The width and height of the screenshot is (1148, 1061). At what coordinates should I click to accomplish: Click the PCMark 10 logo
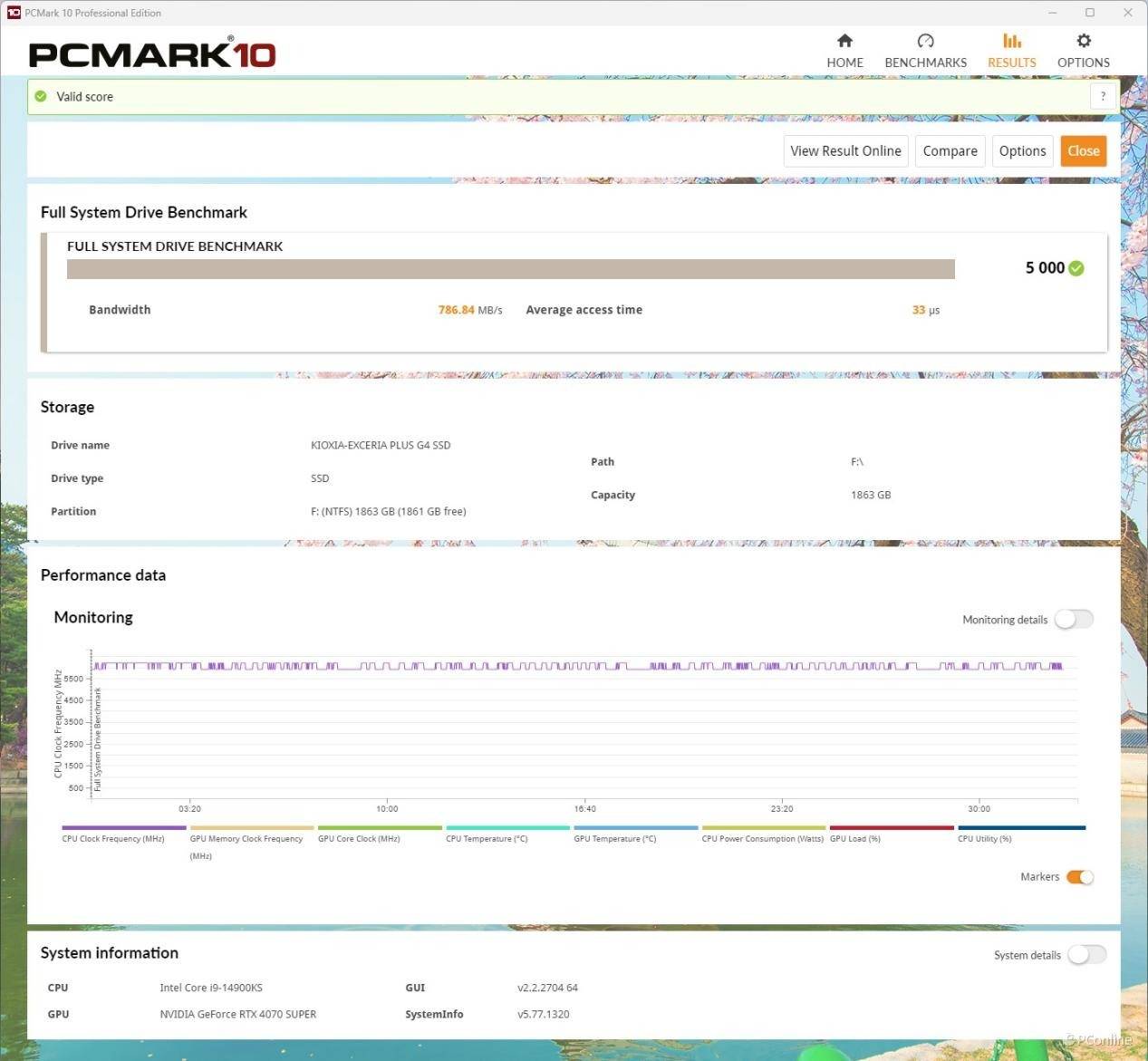(152, 54)
